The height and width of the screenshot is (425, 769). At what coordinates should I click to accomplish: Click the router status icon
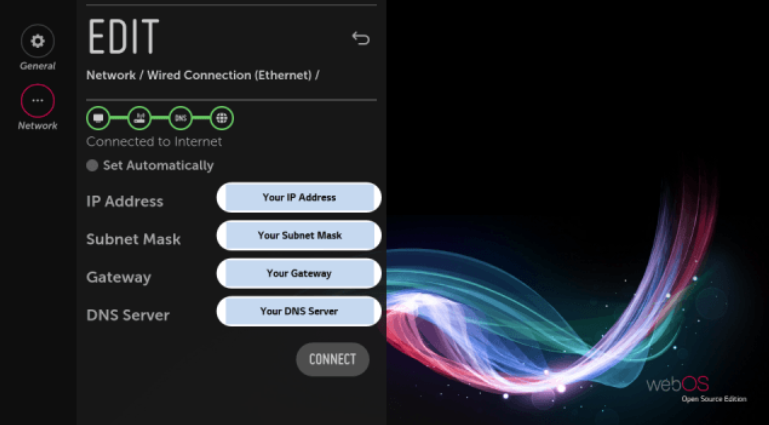pos(139,118)
